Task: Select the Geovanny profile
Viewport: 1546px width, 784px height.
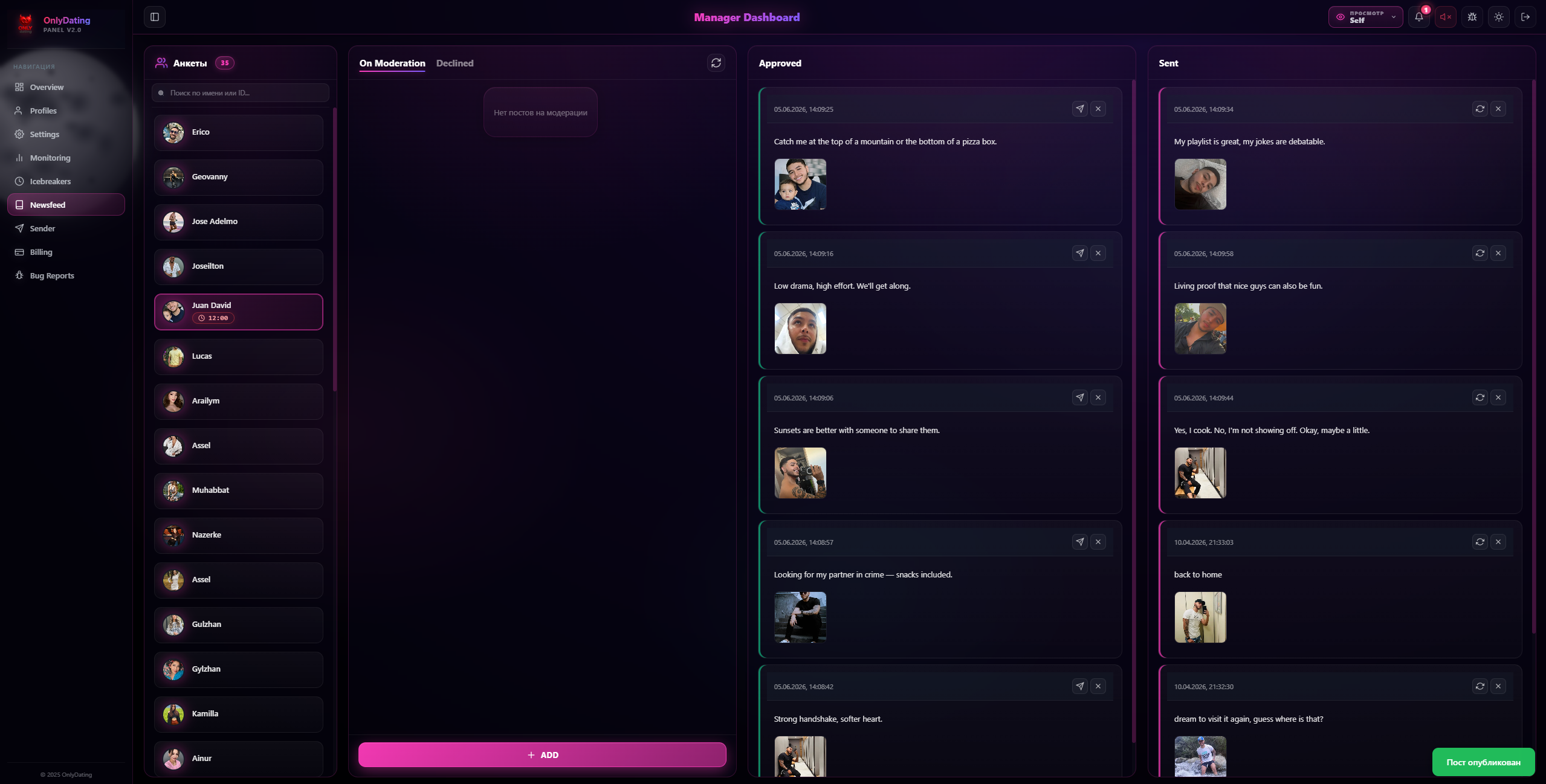Action: (239, 177)
